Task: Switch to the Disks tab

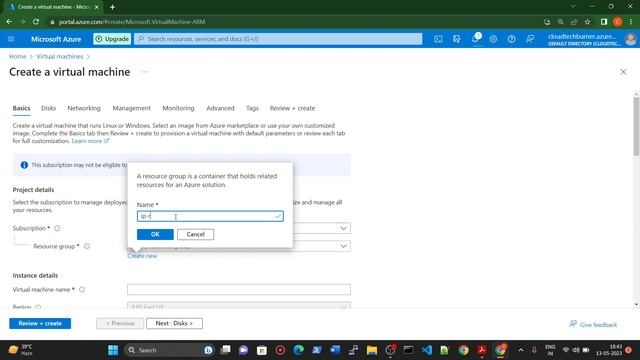Action: coord(48,108)
